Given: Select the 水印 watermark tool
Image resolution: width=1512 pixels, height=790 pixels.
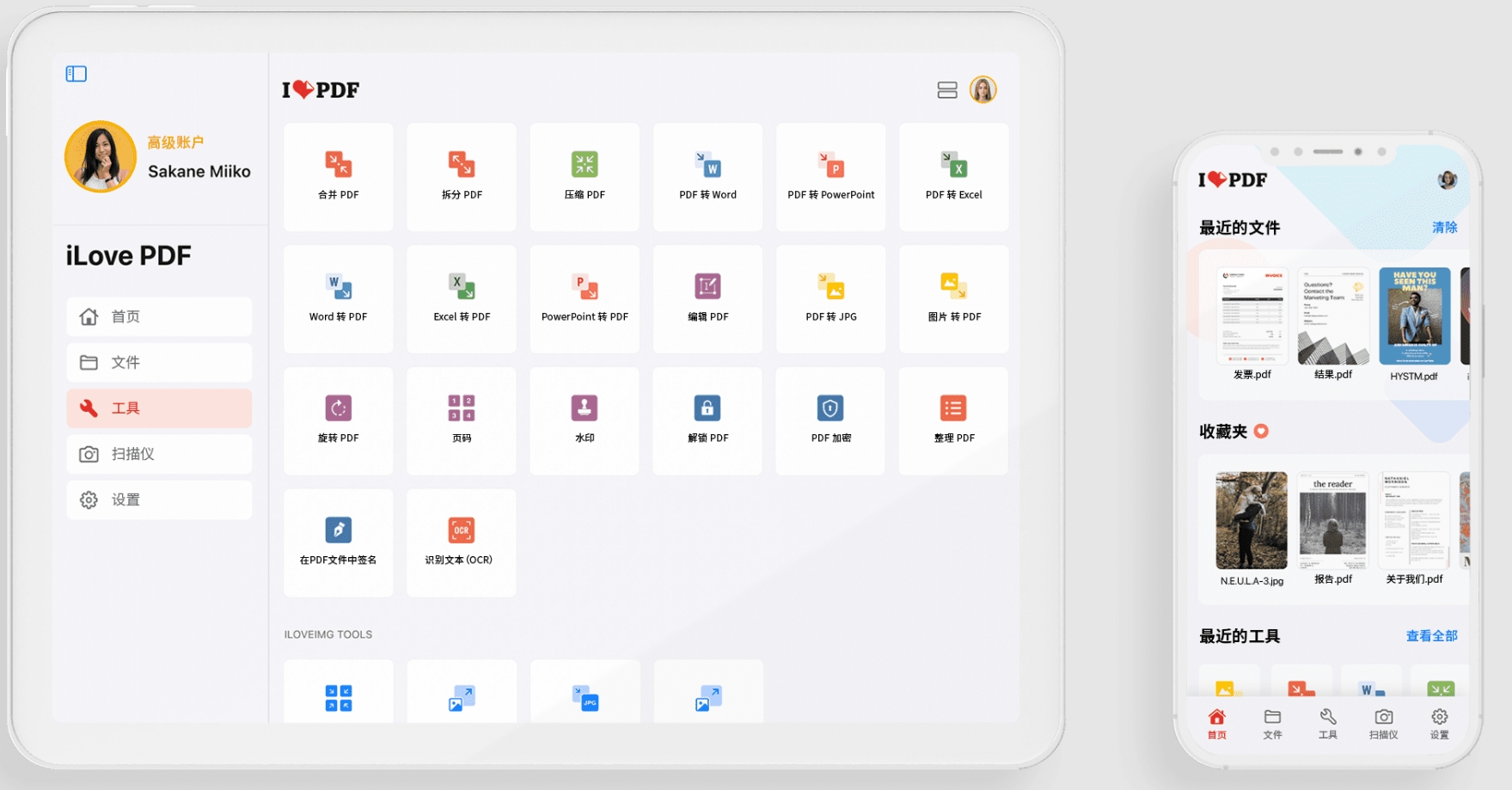Looking at the screenshot, I should tap(585, 421).
